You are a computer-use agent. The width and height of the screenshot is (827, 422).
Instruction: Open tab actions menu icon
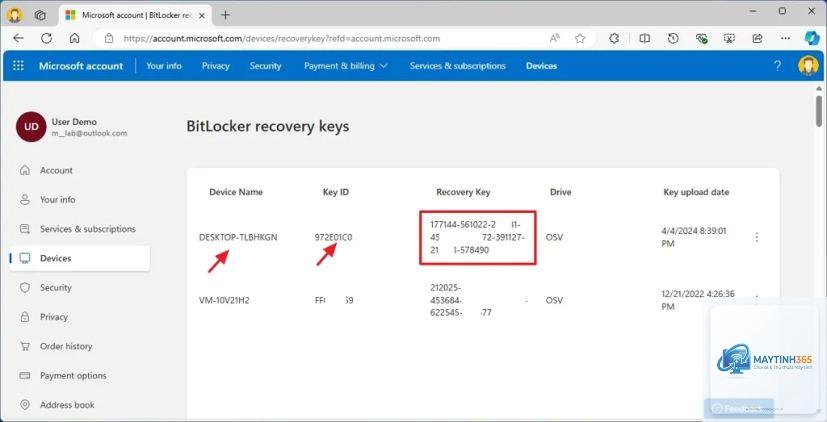pos(40,15)
